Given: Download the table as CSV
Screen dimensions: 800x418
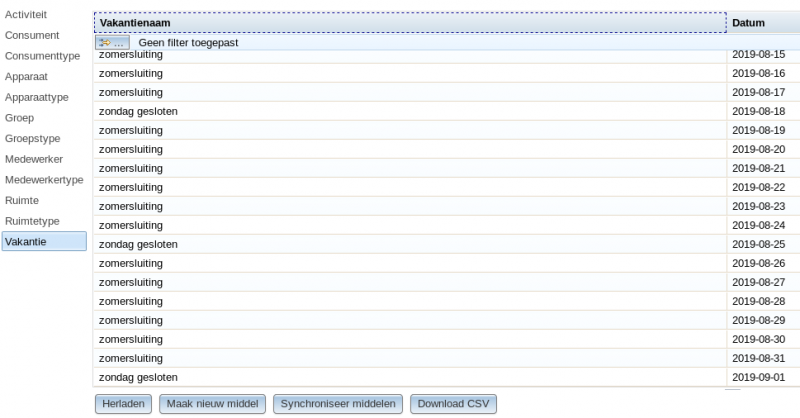Looking at the screenshot, I should click(x=453, y=404).
